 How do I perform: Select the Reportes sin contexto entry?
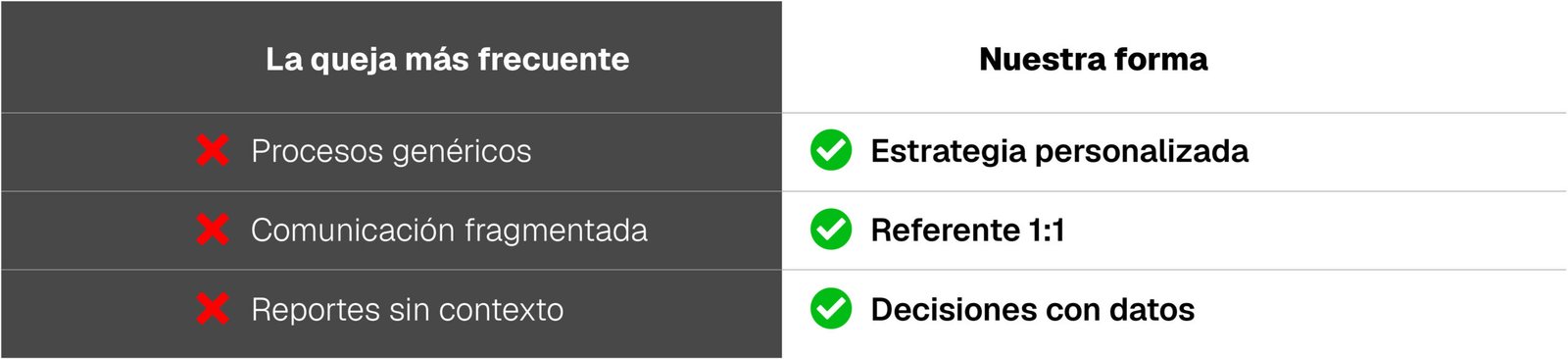[408, 310]
